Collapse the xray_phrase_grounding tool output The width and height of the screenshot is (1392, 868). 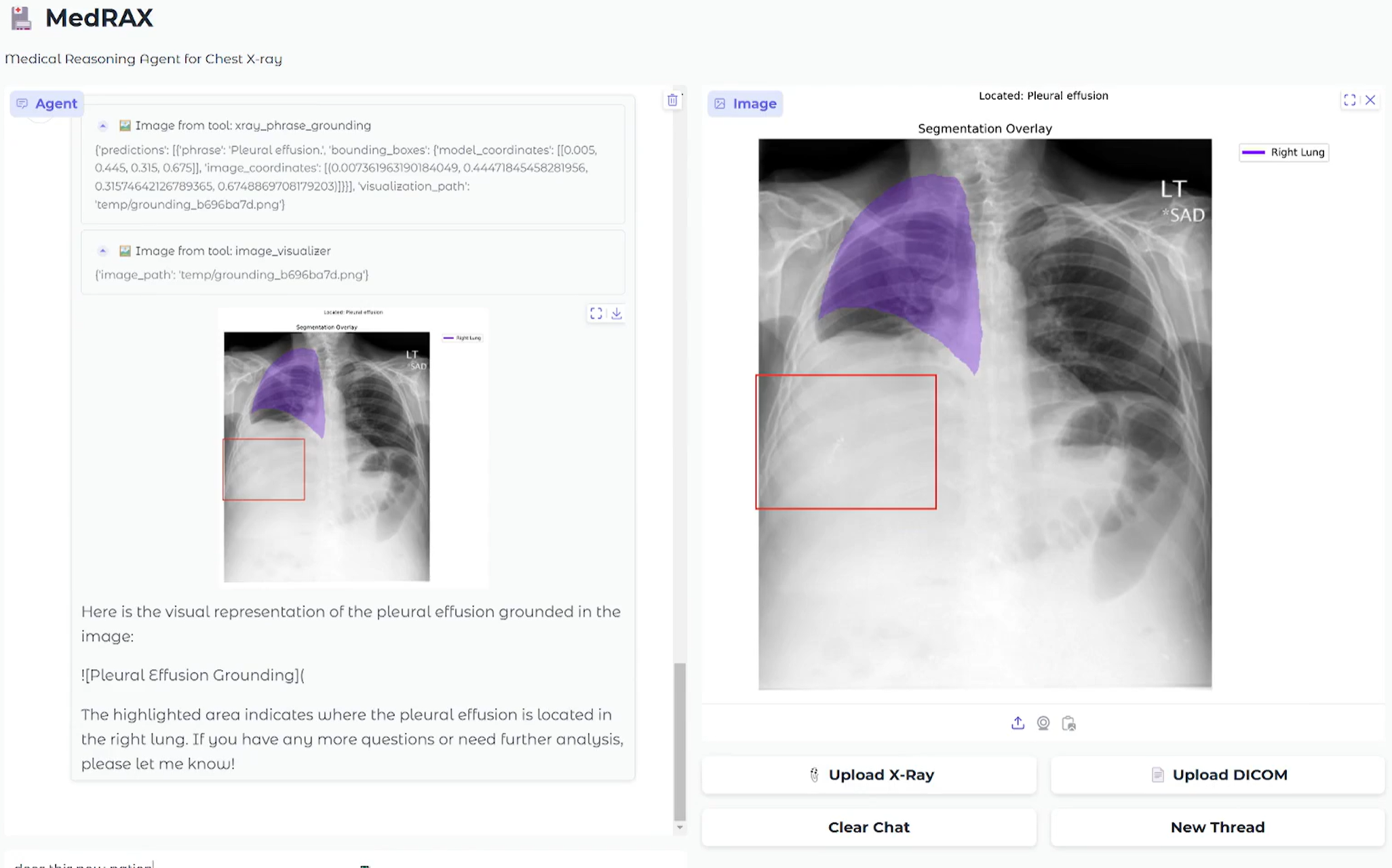tap(103, 125)
